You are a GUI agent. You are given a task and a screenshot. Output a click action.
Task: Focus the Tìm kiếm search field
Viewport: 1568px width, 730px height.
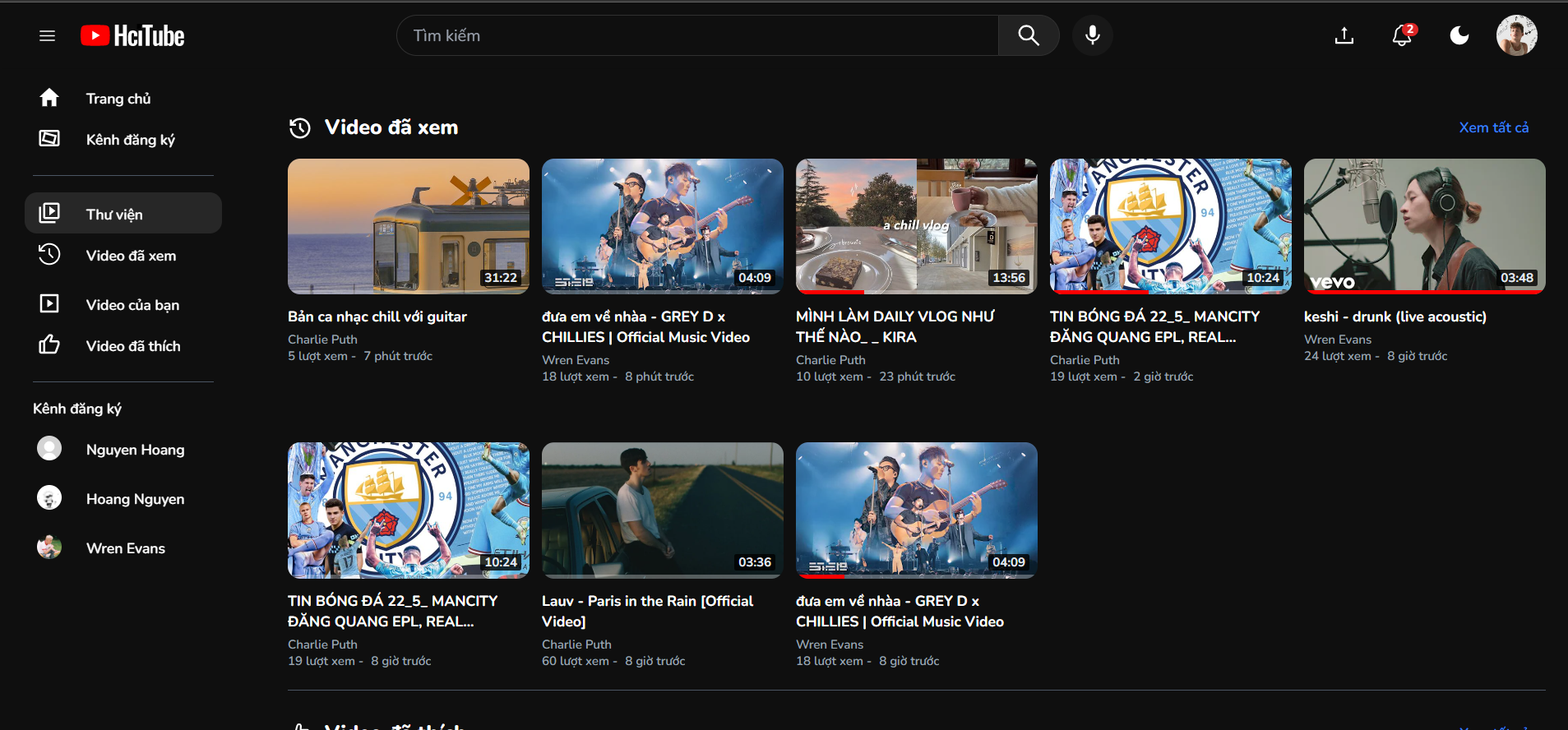(x=697, y=35)
